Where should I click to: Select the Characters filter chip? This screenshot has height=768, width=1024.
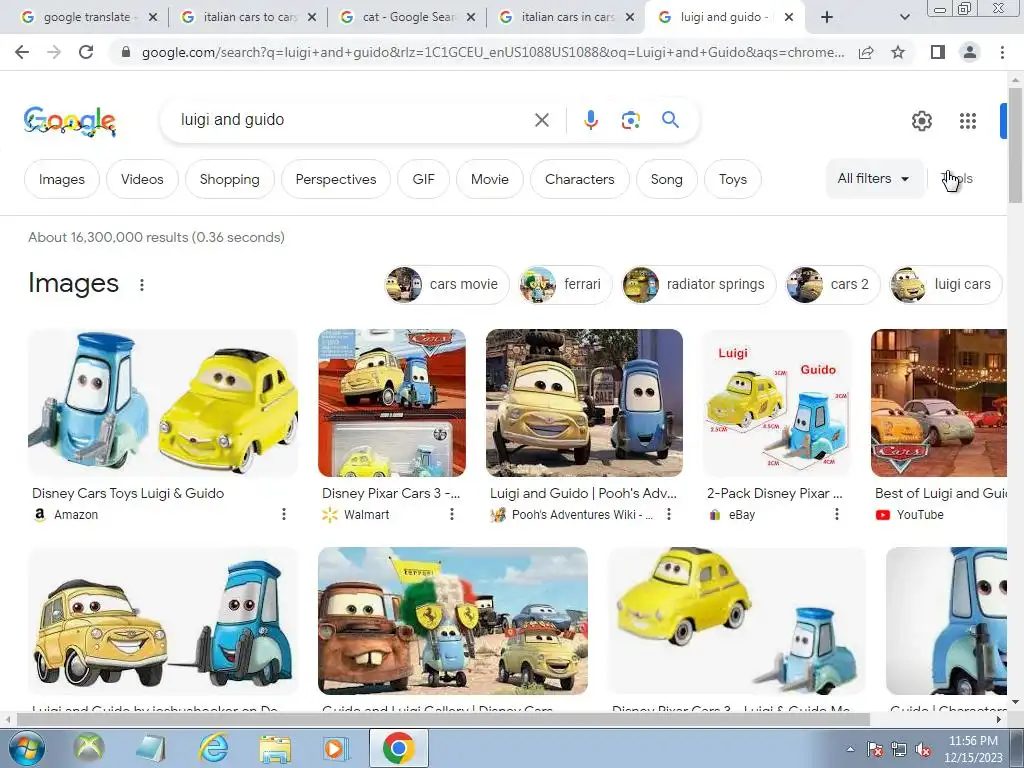[x=579, y=179]
